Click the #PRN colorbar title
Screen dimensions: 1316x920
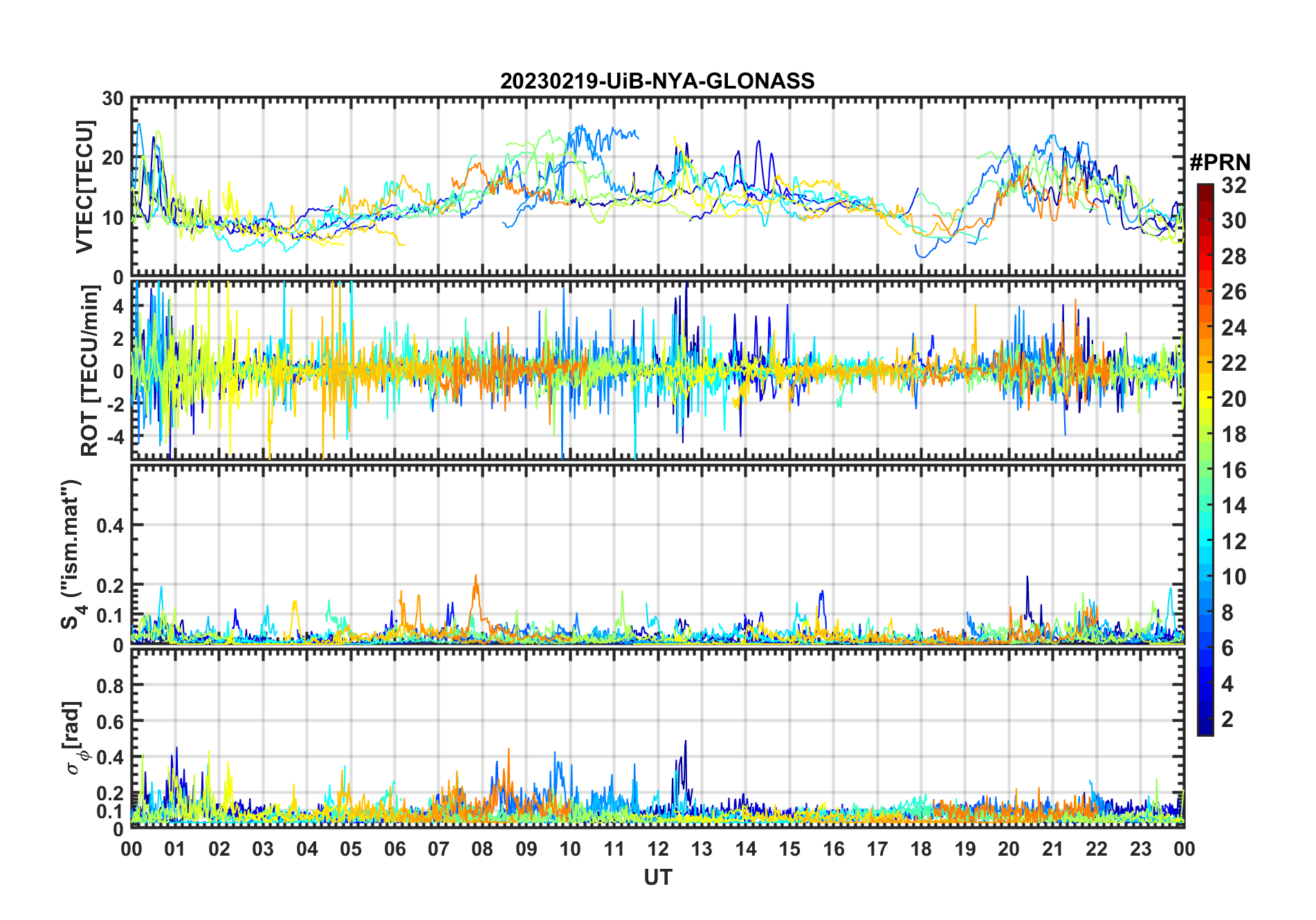pos(1220,163)
